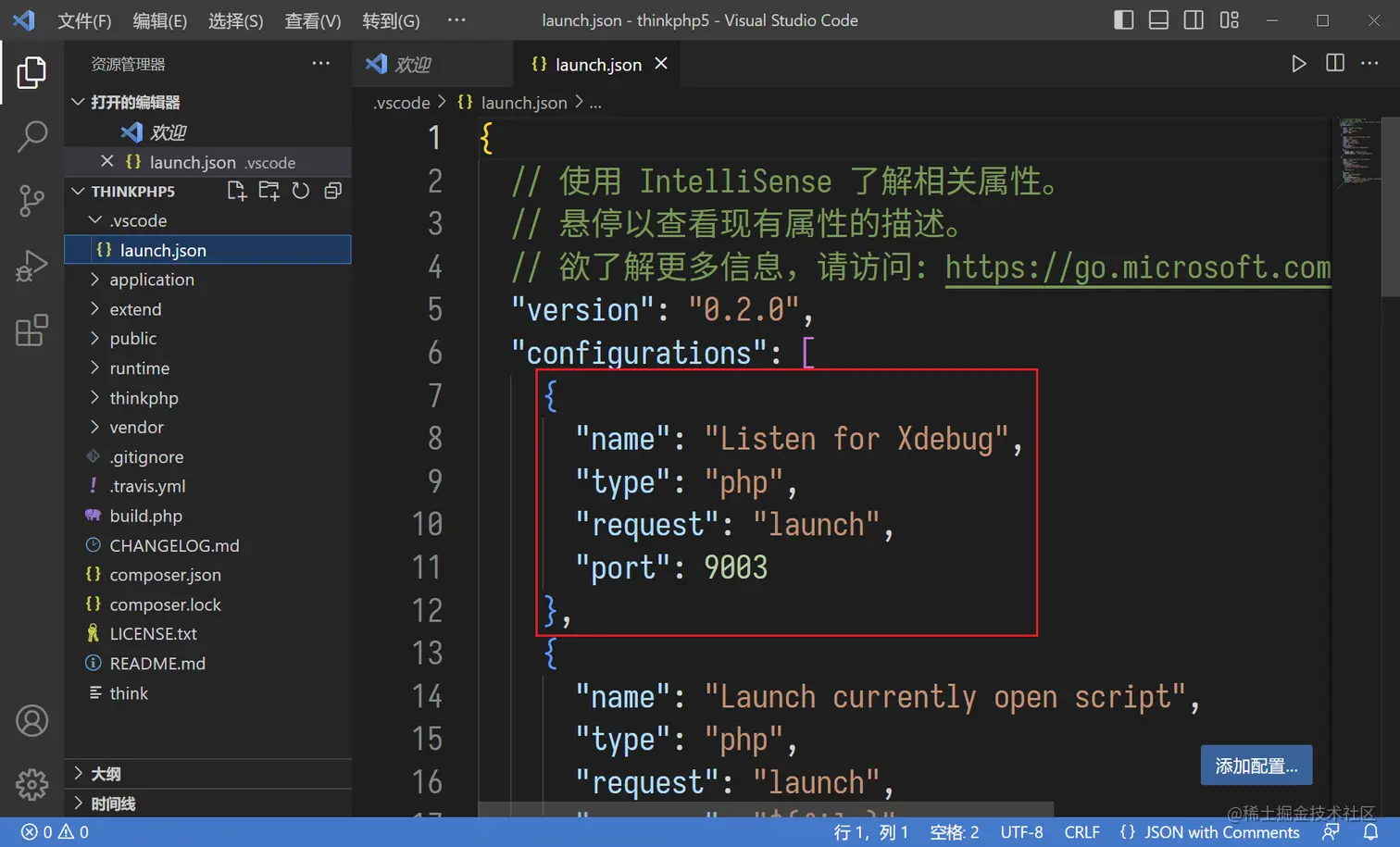Open the Explorer view in activity bar

[31, 72]
